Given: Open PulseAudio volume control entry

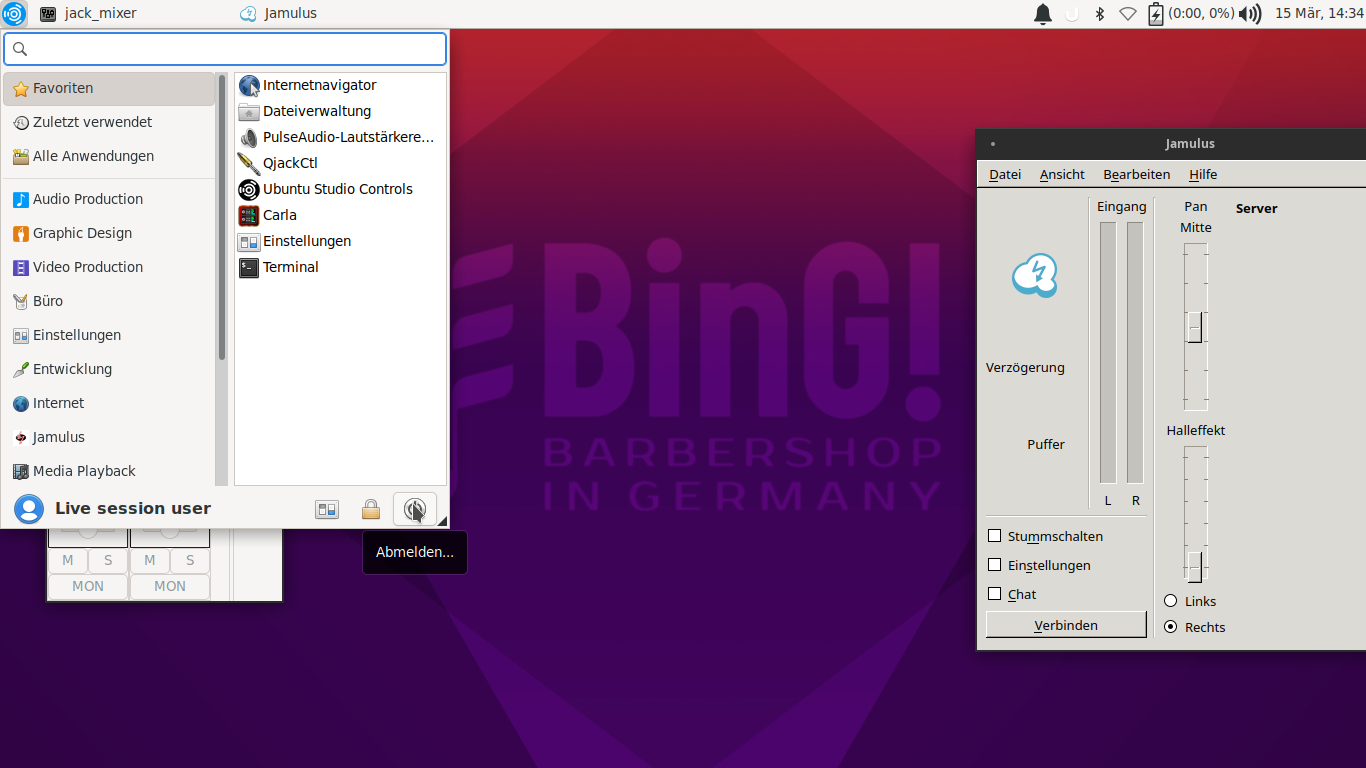Looking at the screenshot, I should 347,137.
